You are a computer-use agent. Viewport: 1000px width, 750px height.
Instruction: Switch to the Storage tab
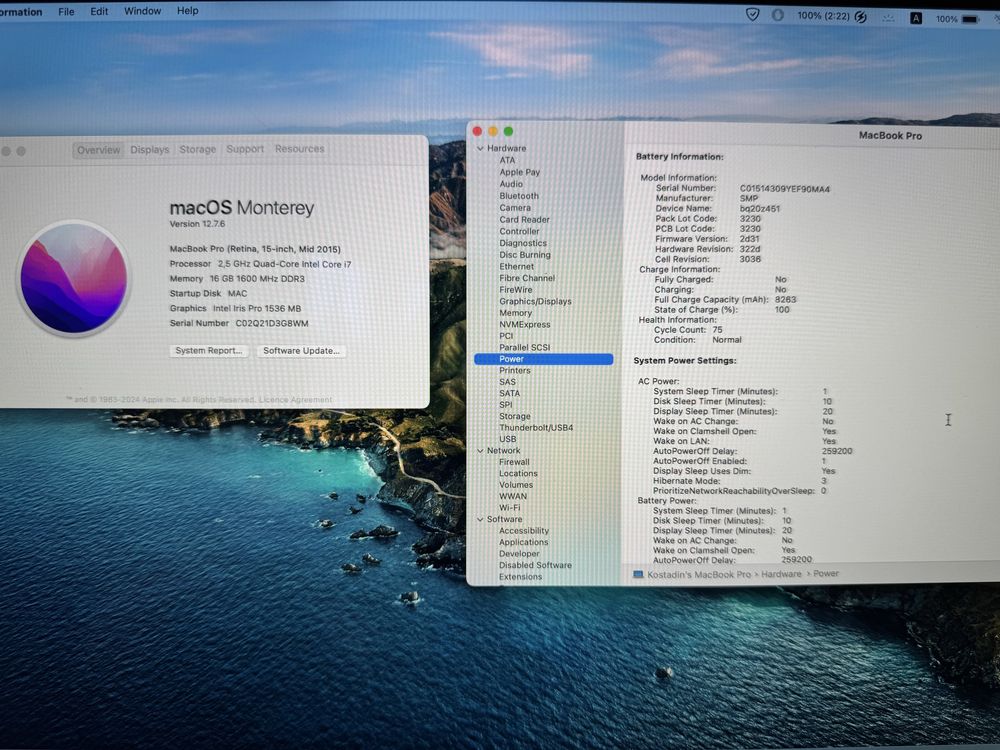pos(198,149)
